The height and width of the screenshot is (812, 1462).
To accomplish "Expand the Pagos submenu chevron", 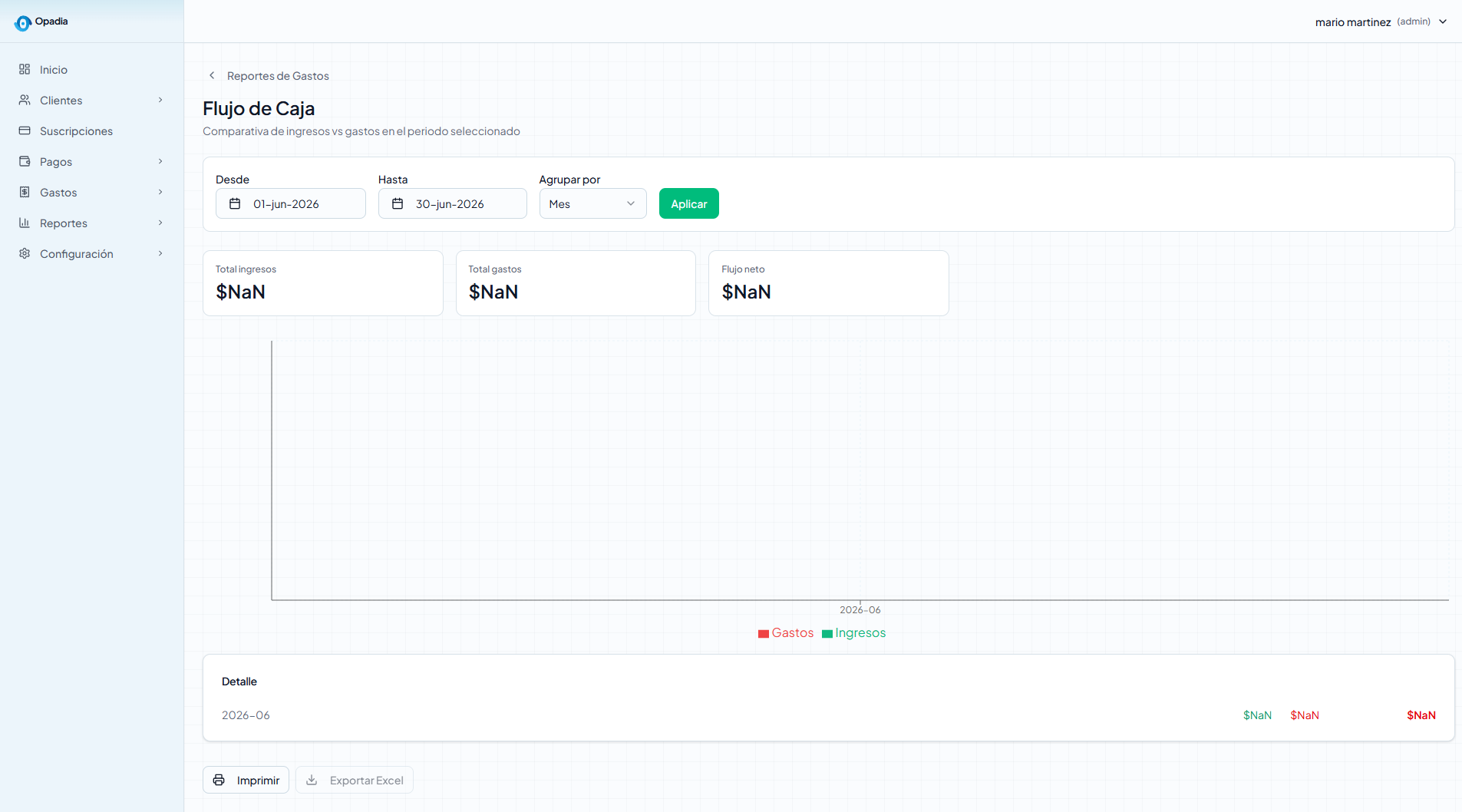I will click(x=160, y=161).
